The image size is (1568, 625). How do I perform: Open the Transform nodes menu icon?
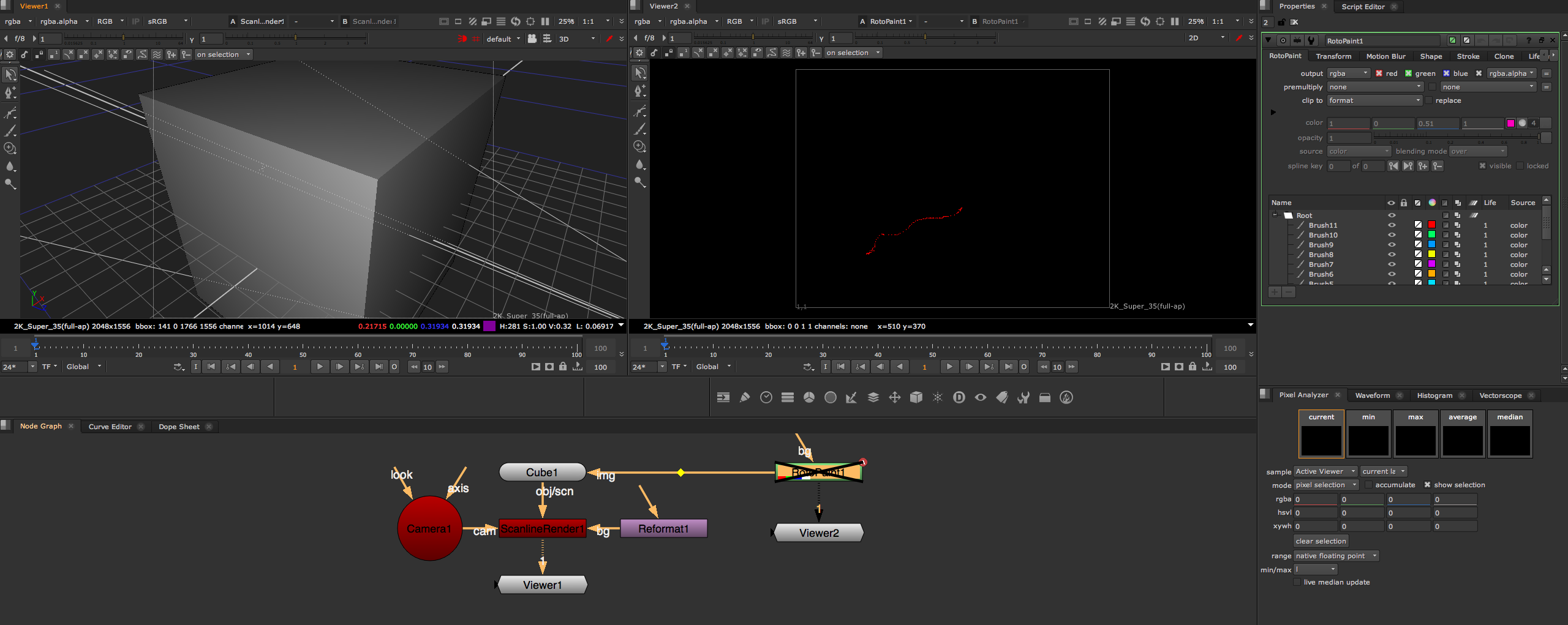pyautogui.click(x=895, y=397)
